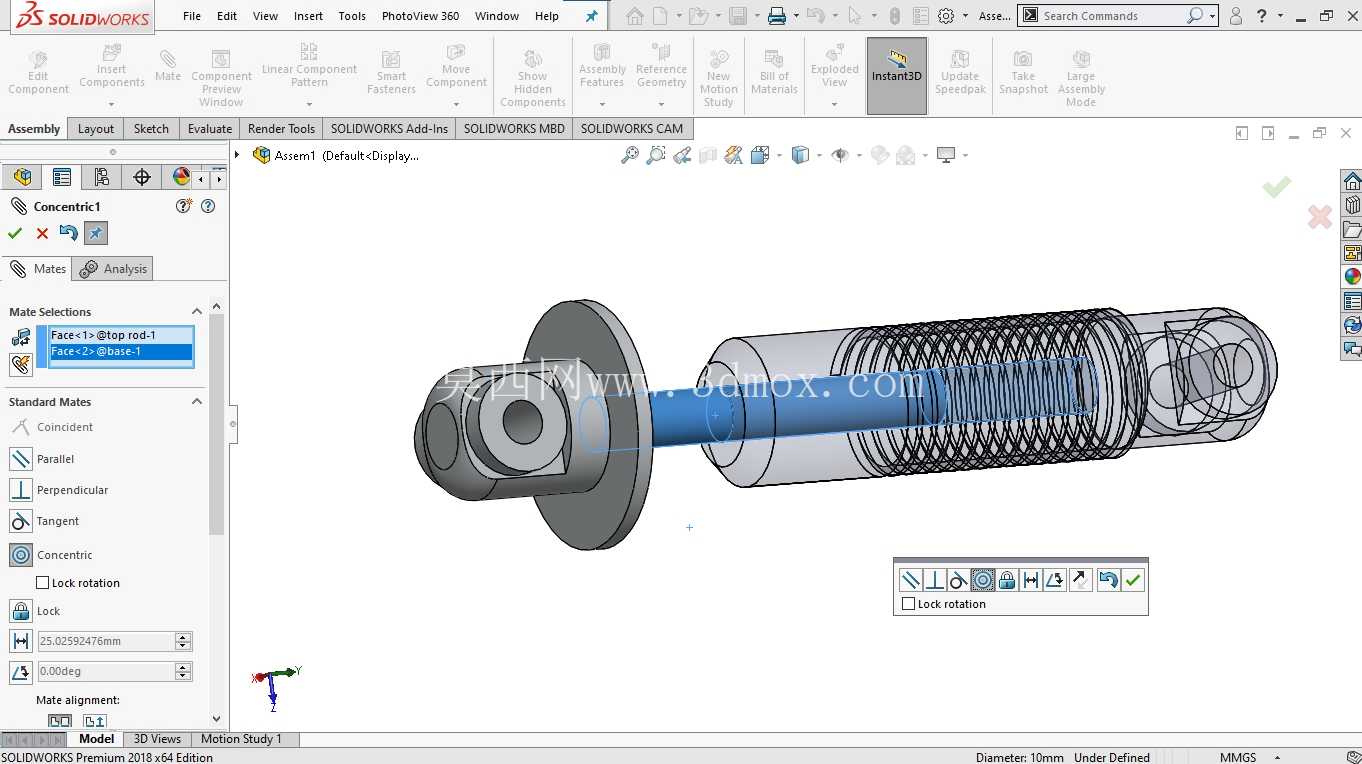Confirm mate with green checkmark in PropertyManager
This screenshot has height=764, width=1362.
tap(15, 233)
